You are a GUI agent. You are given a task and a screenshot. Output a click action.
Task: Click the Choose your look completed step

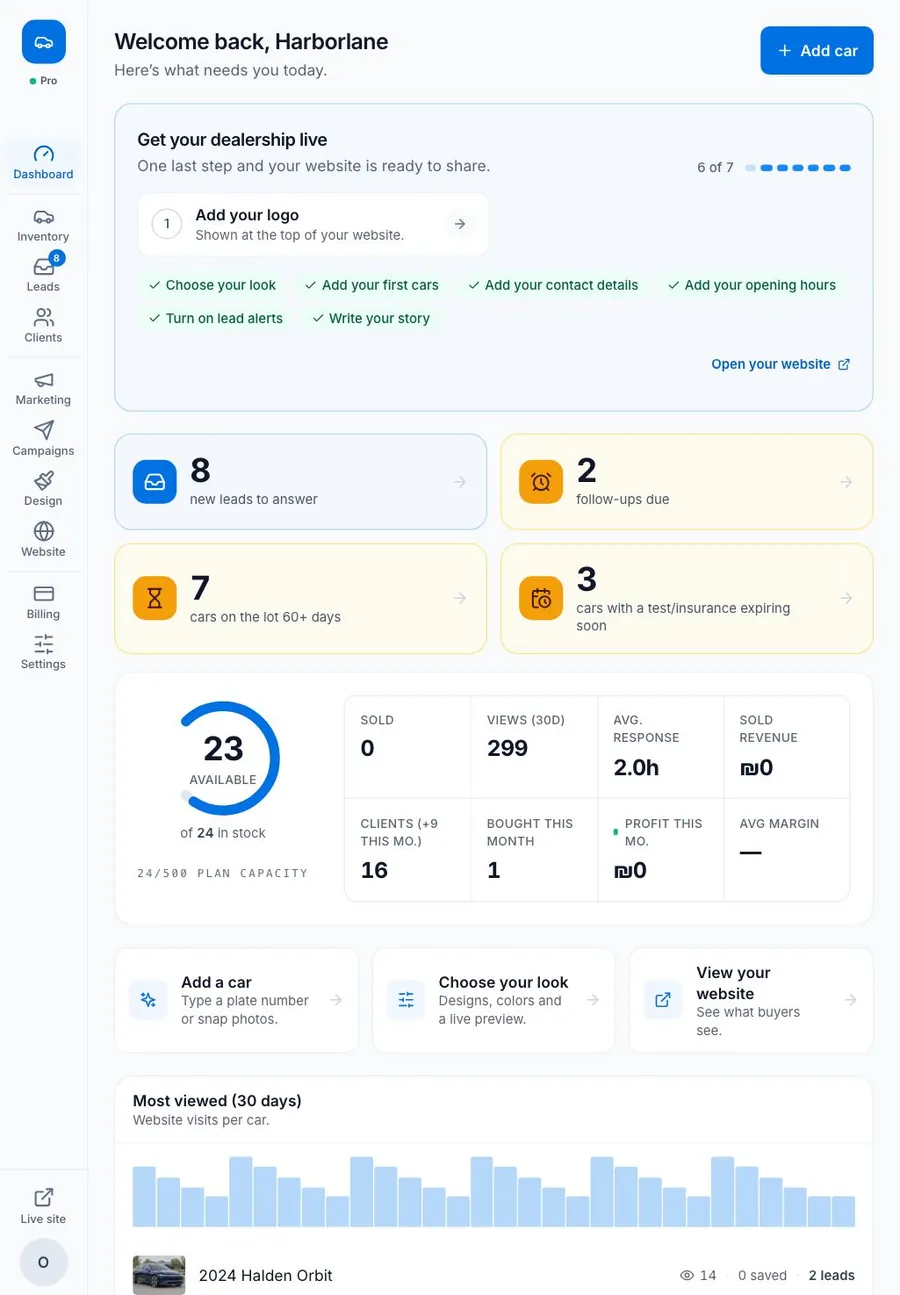coord(212,285)
